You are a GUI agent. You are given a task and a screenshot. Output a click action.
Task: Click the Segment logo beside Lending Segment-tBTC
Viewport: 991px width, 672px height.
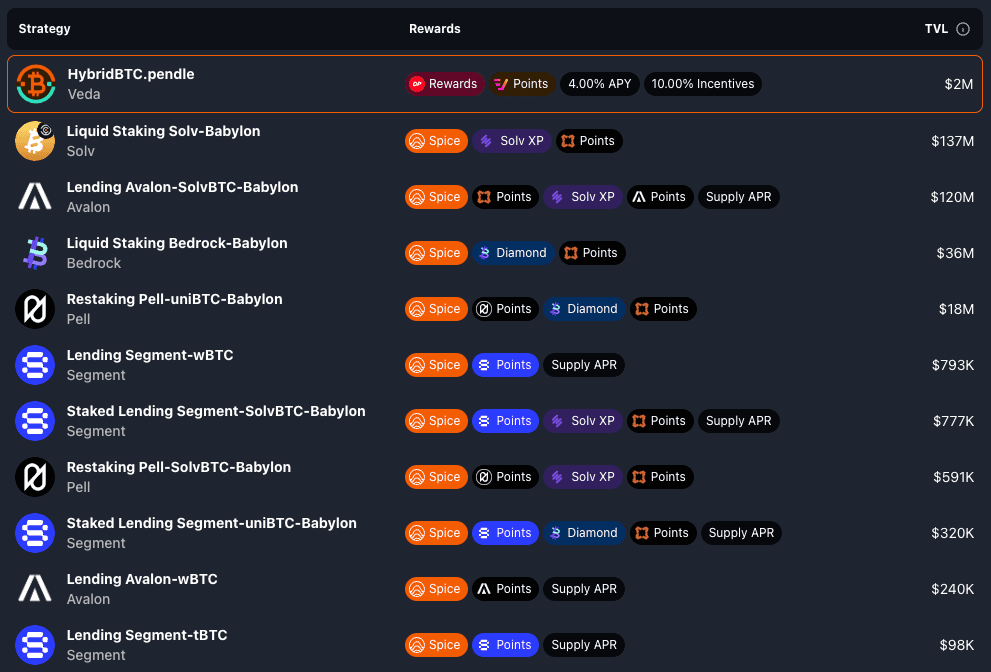click(x=35, y=645)
